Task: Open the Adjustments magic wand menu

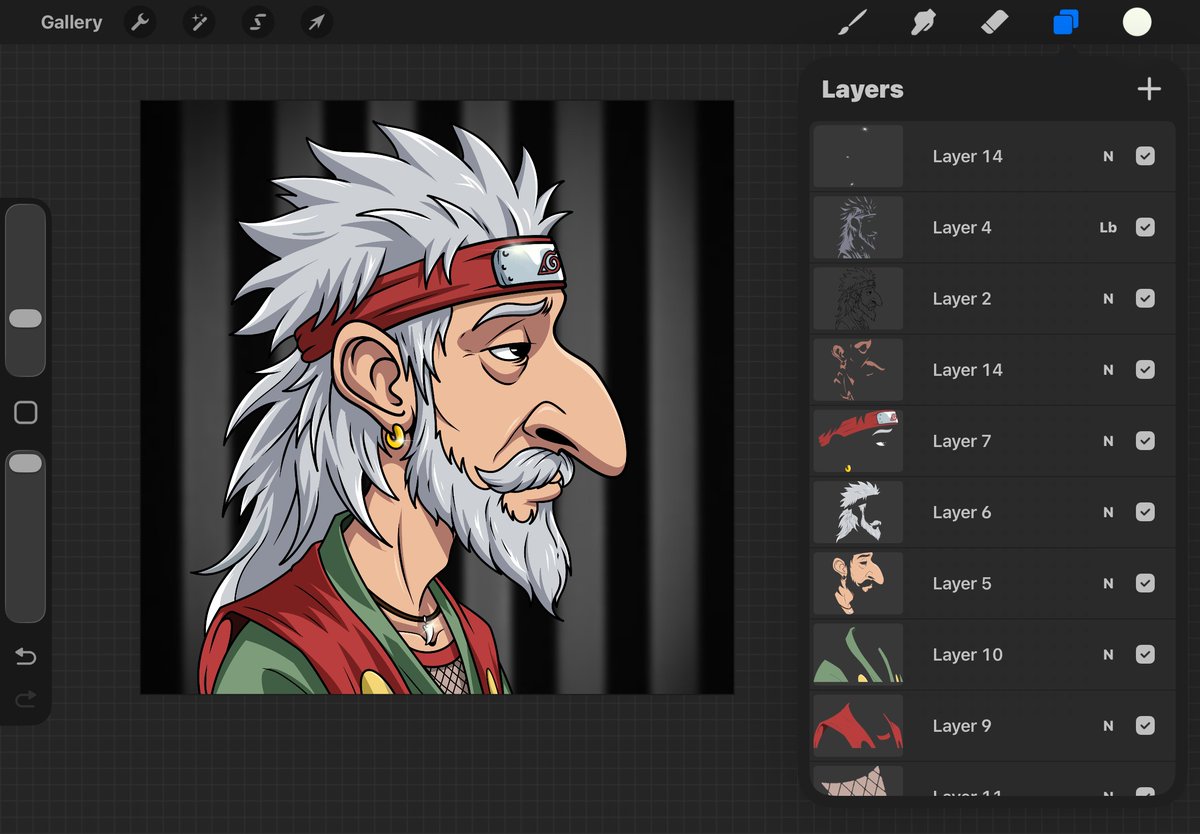Action: (x=199, y=22)
